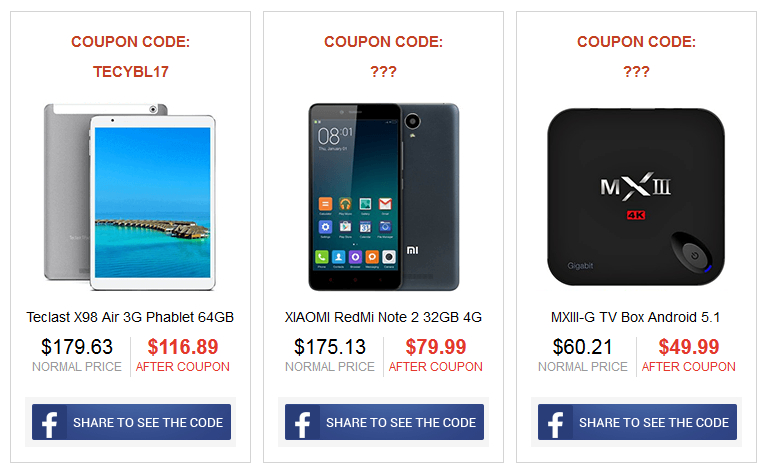Click XIAOMI RedMi Note 2 32GB 4G title

pyautogui.click(x=383, y=318)
